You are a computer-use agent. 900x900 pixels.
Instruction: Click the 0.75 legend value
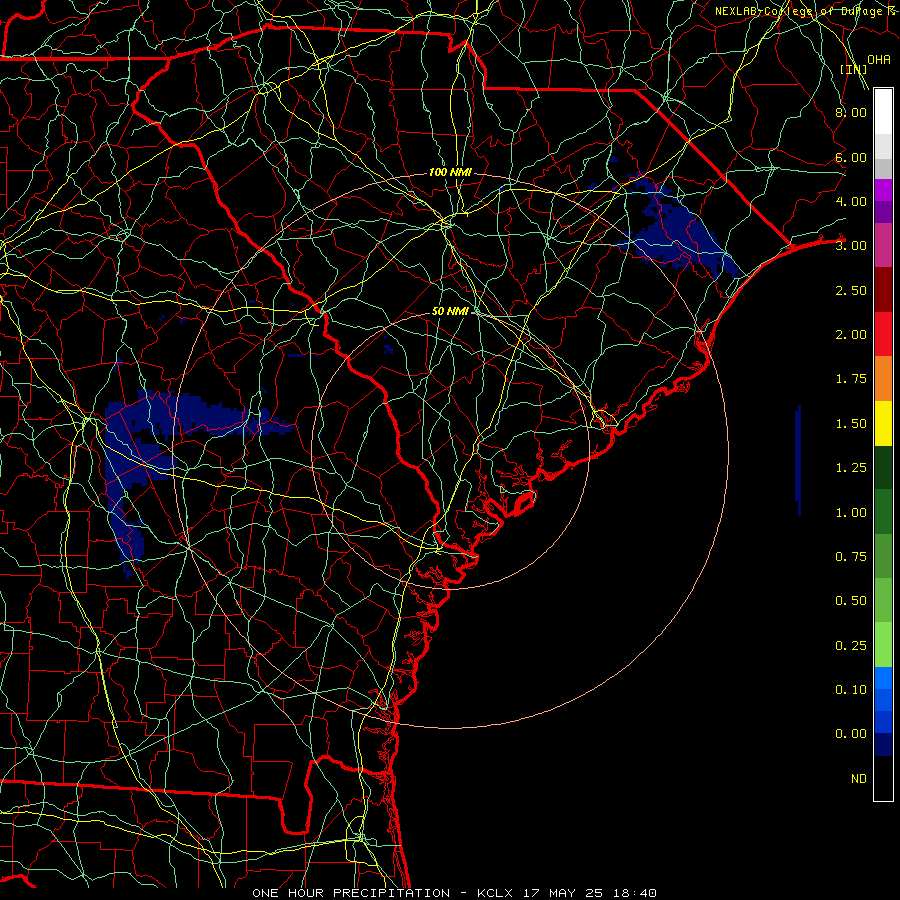pyautogui.click(x=850, y=557)
